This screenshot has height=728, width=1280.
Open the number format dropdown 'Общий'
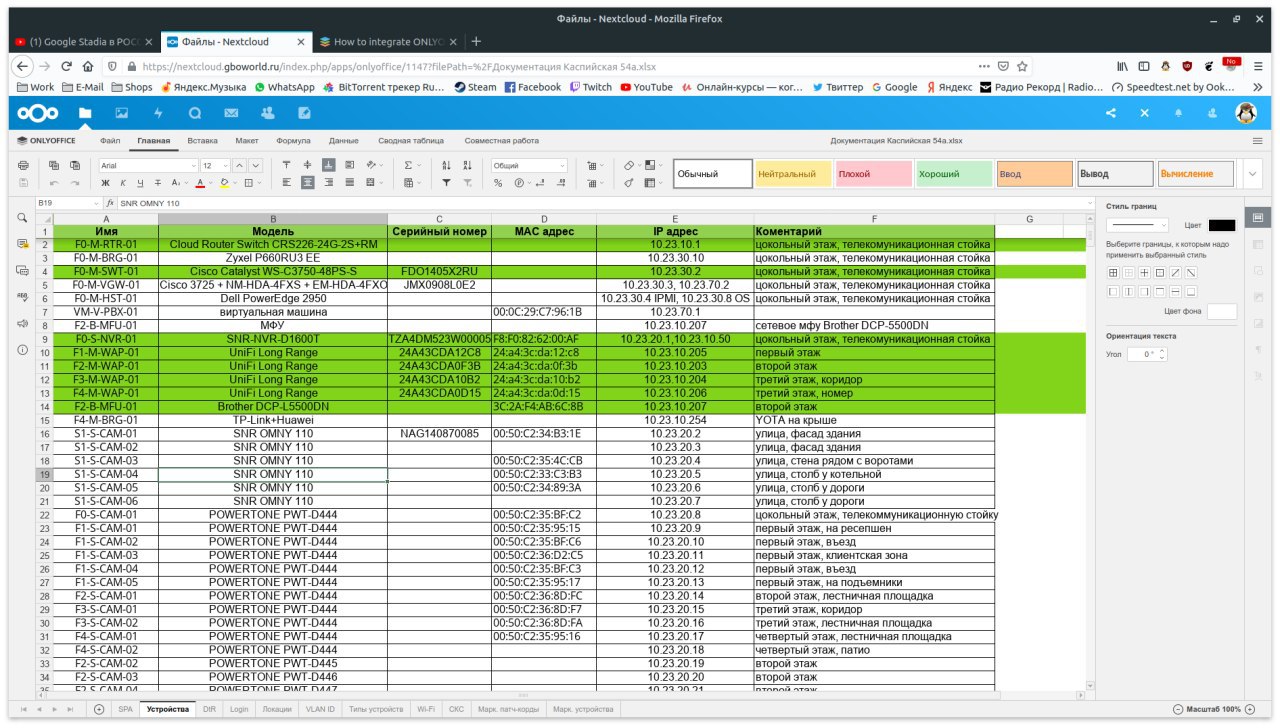pyautogui.click(x=529, y=165)
